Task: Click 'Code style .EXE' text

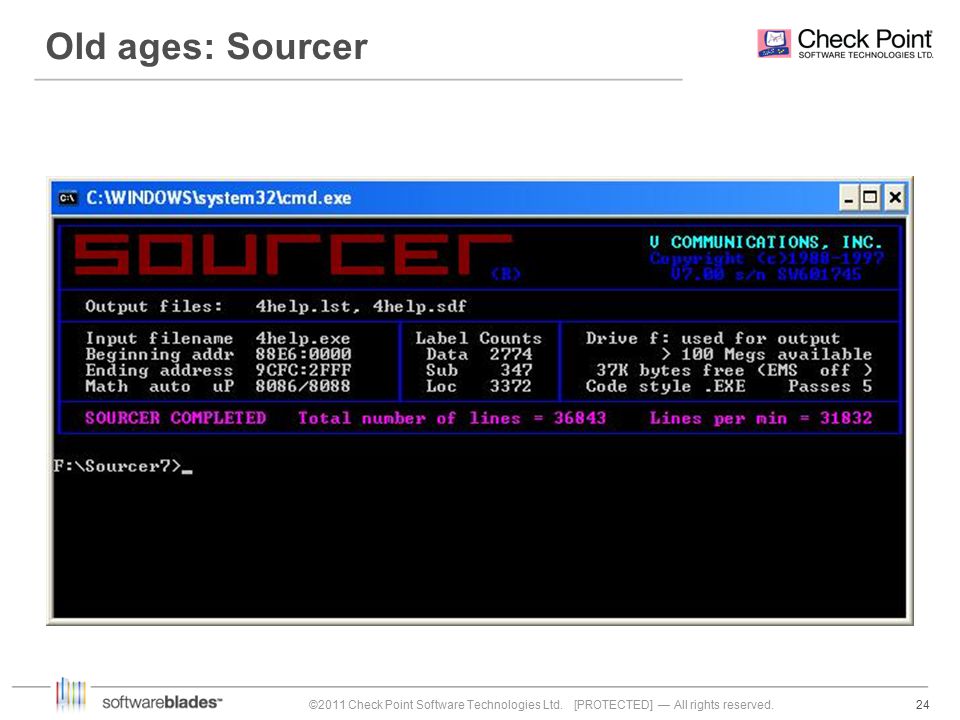Action: (x=666, y=386)
